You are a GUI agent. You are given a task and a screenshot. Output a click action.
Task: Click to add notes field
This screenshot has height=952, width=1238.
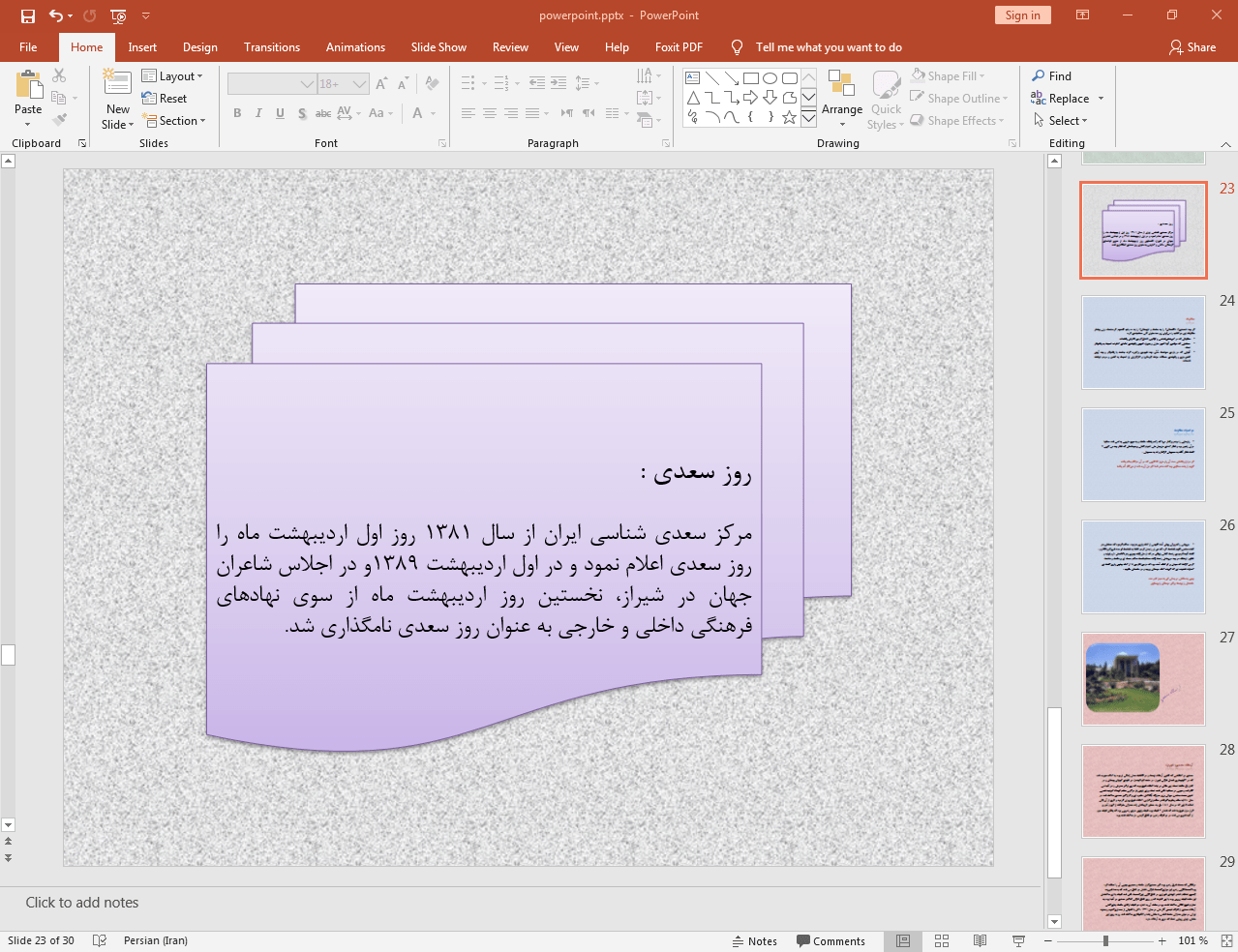tap(520, 903)
